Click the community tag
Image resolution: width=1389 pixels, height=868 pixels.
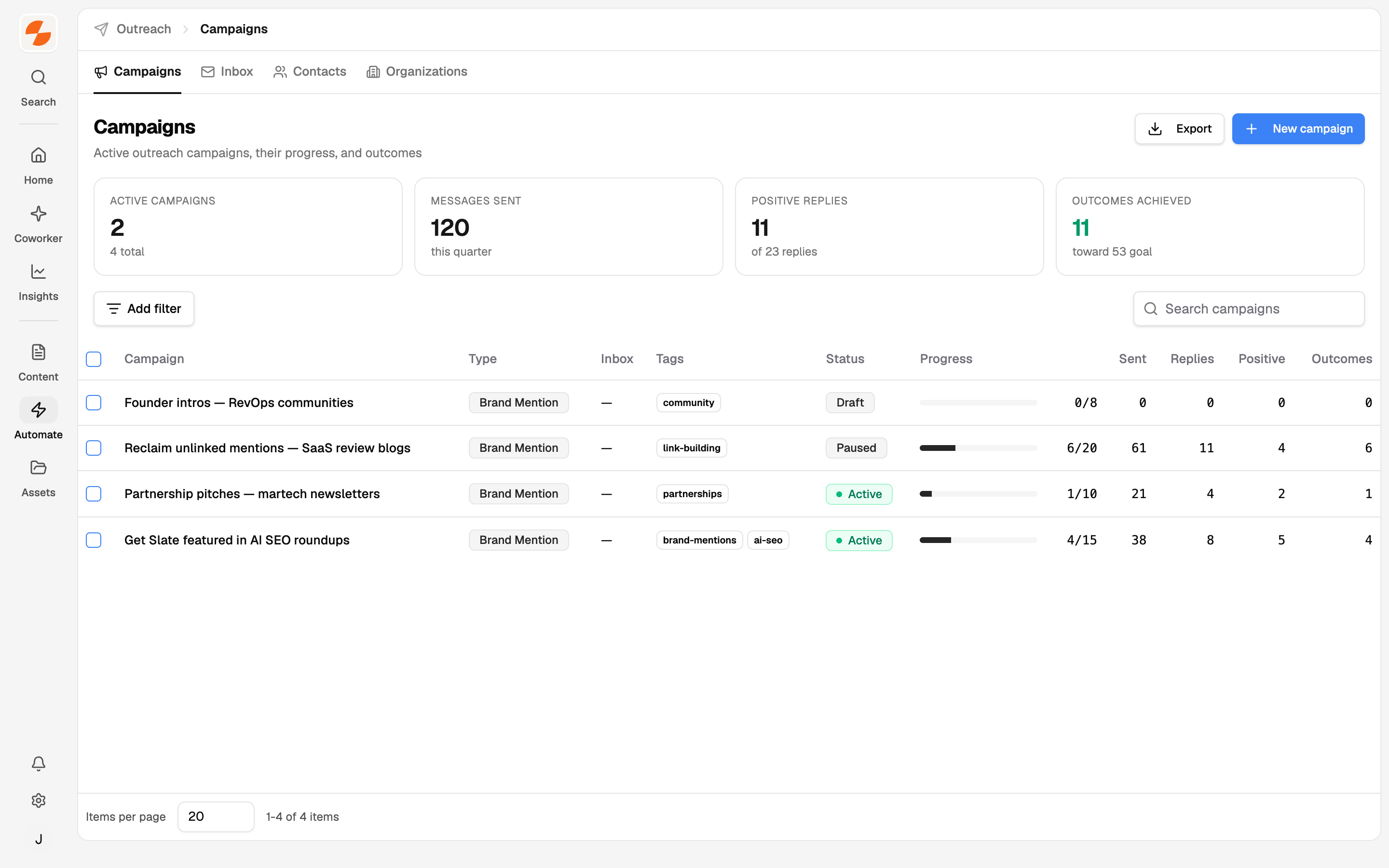click(688, 403)
